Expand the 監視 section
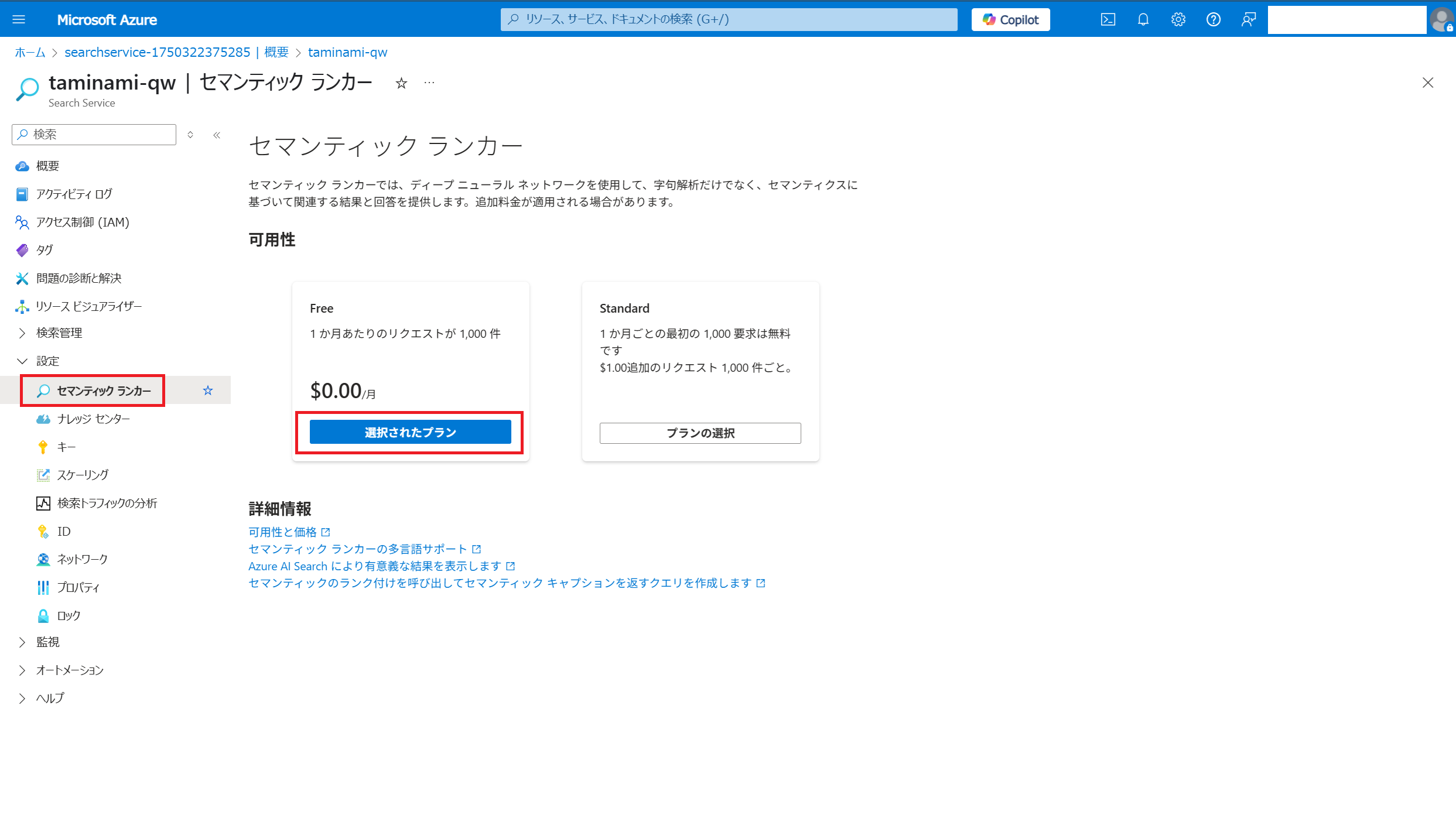Screen dimensions: 1456x815 pyautogui.click(x=22, y=642)
